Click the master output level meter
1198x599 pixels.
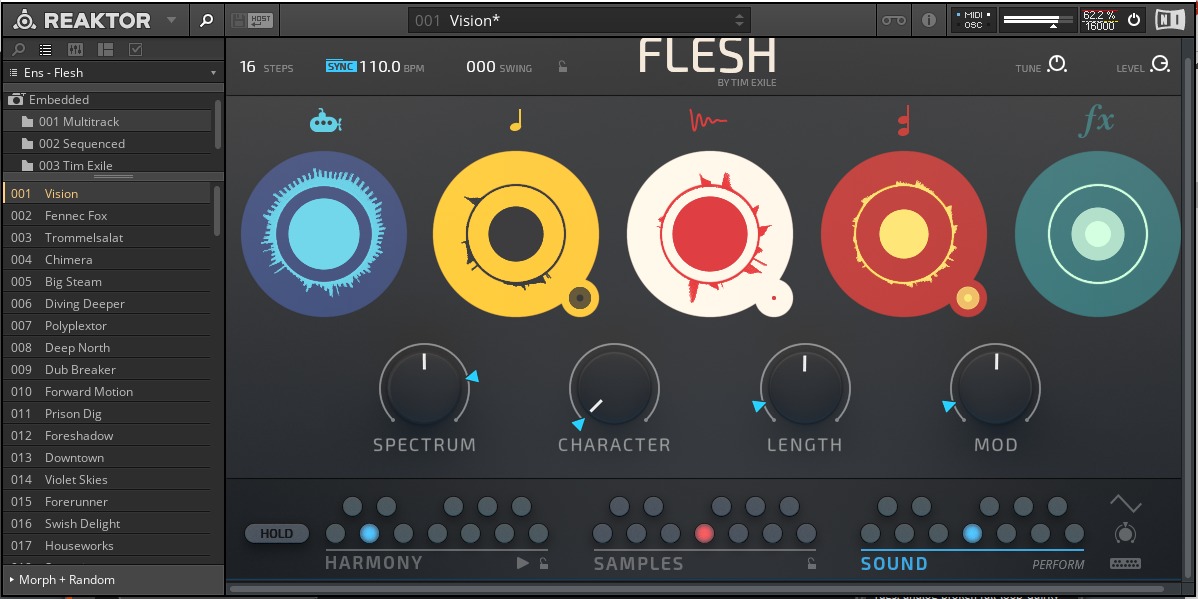pyautogui.click(x=1037, y=20)
